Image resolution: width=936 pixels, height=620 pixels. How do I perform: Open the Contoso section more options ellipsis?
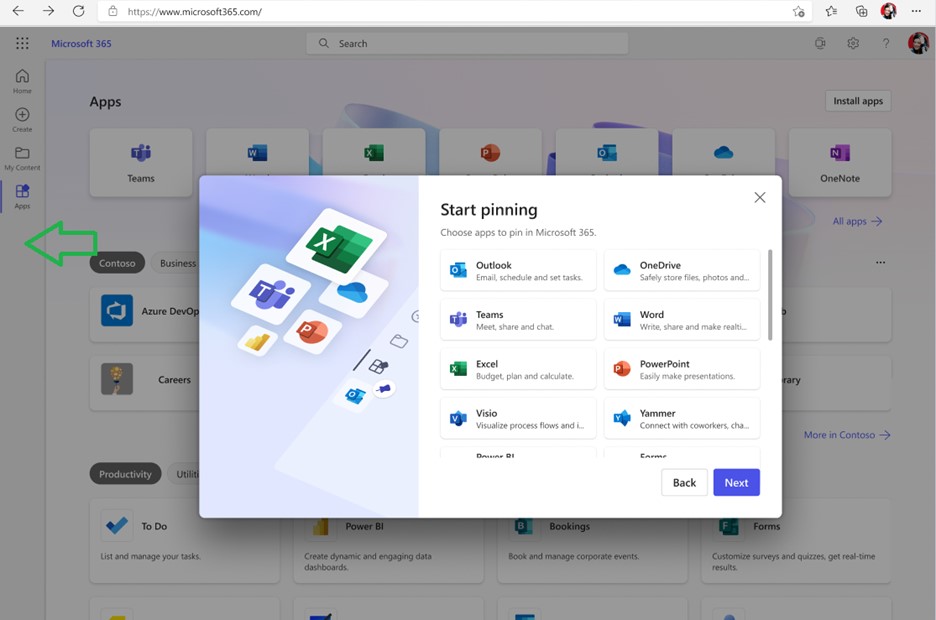pos(880,263)
